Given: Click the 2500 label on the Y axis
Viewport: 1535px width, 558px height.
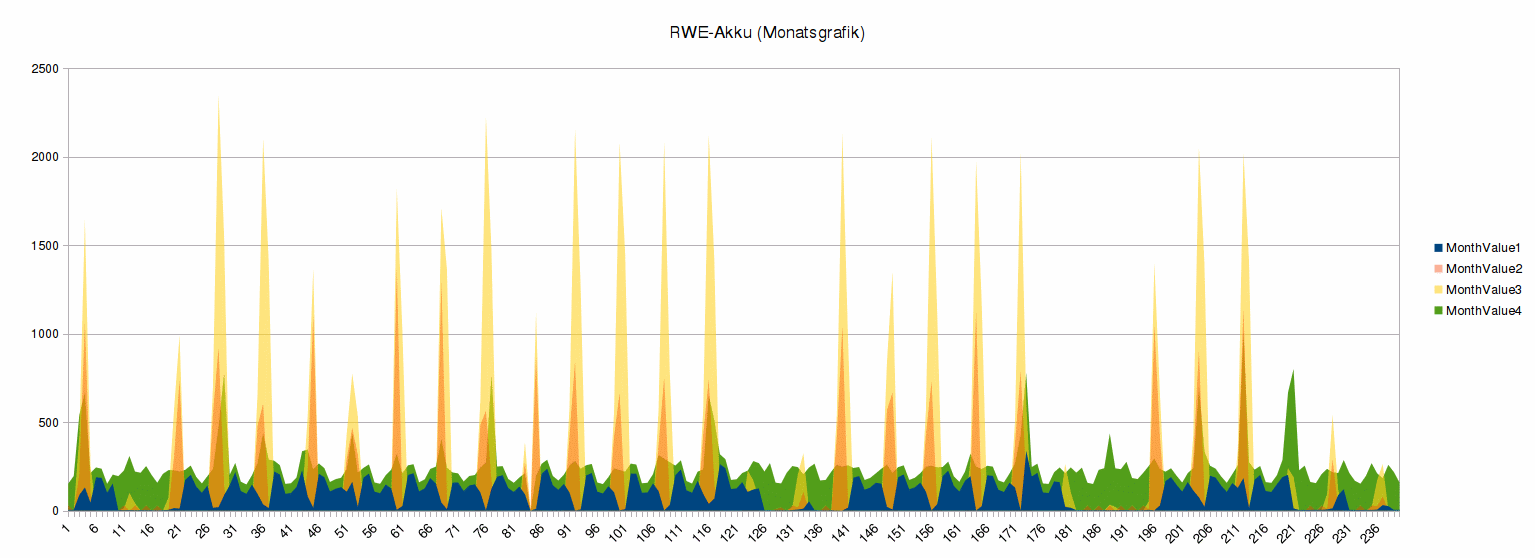Looking at the screenshot, I should click(45, 69).
